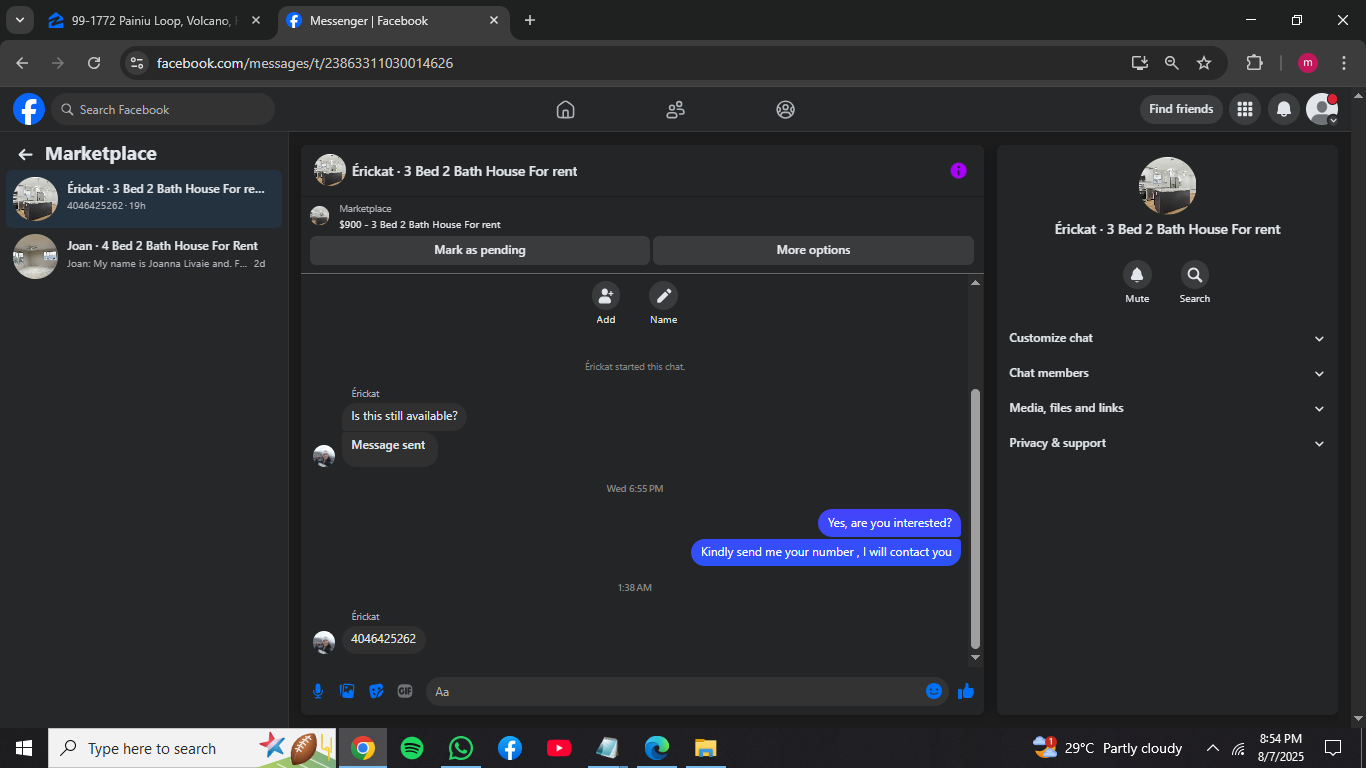Close the Messenger | Facebook tab
This screenshot has height=768, width=1366.
pos(494,20)
